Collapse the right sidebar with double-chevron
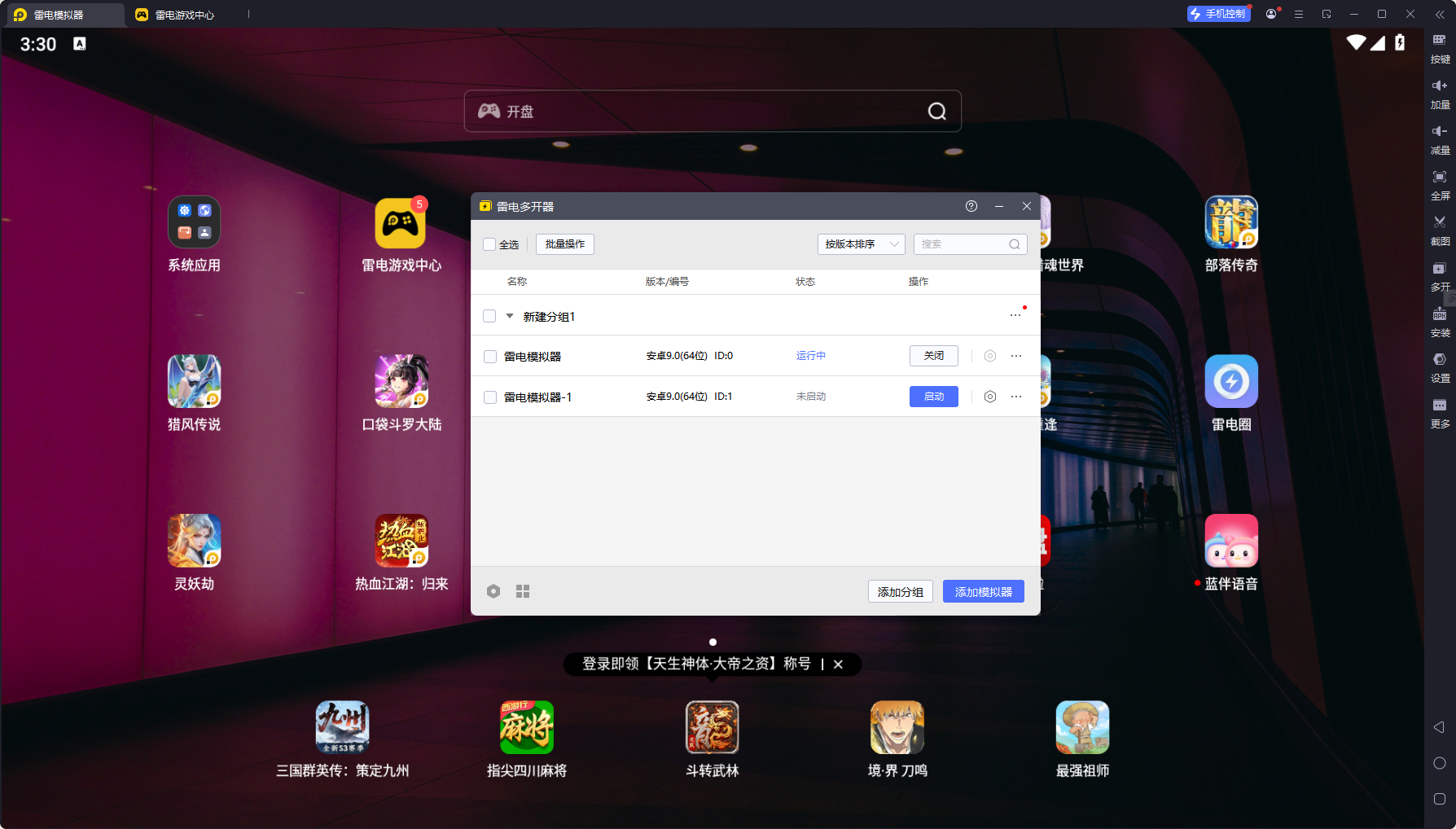This screenshot has width=1456, height=829. click(1440, 14)
